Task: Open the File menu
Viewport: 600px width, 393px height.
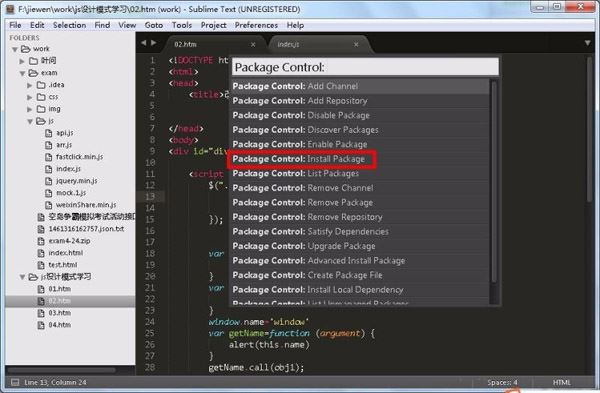Action: tap(15, 25)
